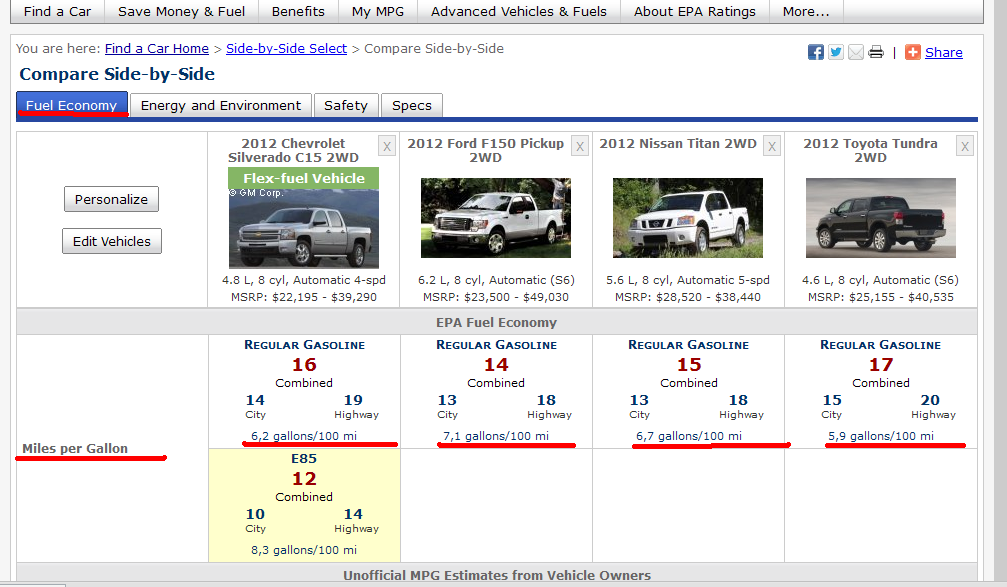Open the Specs tab
1007x587 pixels.
pos(411,105)
